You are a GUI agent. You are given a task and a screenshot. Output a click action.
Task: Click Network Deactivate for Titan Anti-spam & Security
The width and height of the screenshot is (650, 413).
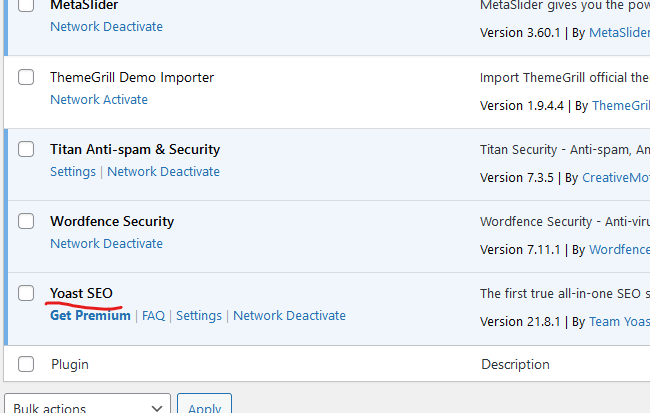163,172
